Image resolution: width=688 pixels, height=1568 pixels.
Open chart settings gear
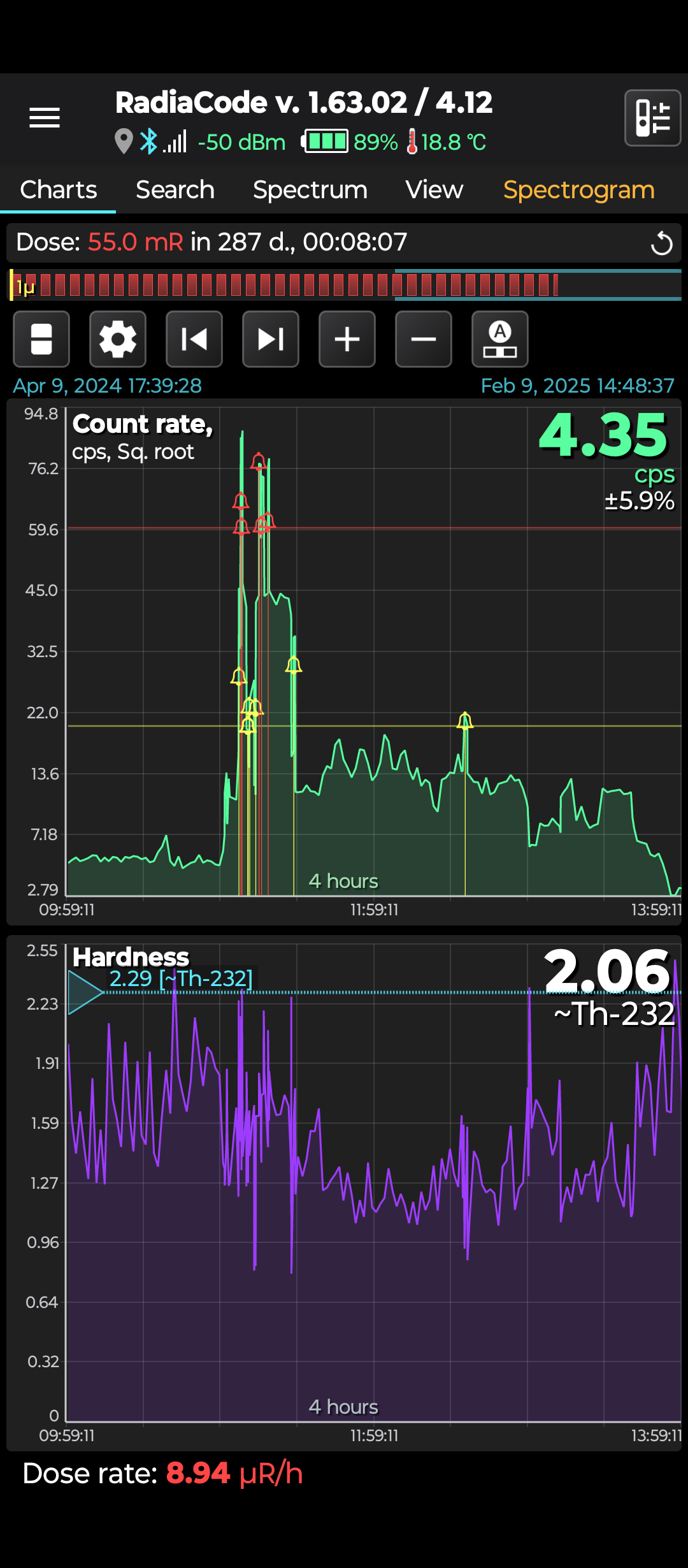[118, 339]
